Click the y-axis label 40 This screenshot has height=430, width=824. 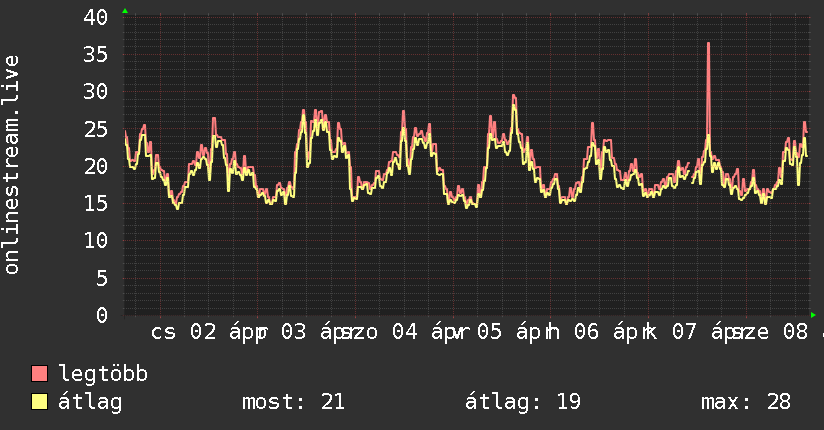[x=96, y=17]
